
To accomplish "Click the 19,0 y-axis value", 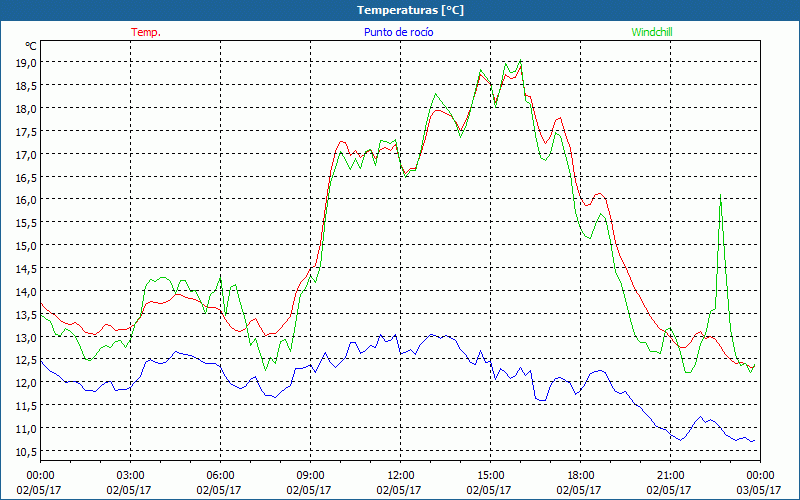I will tap(27, 63).
